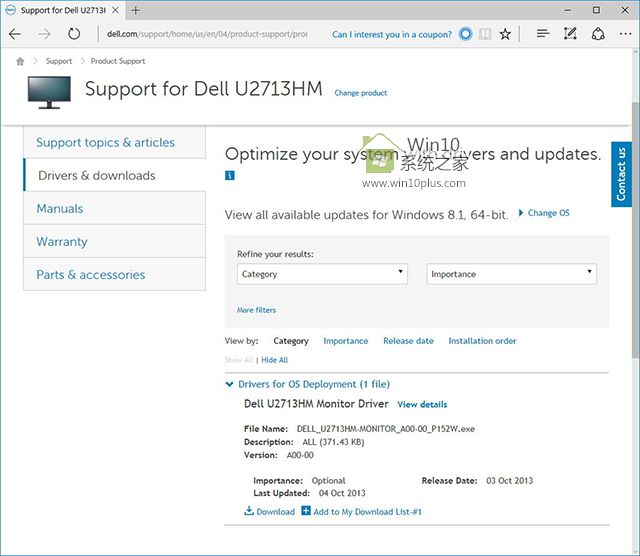Click the Dell U2713HM Monitor Driver title

(x=316, y=404)
